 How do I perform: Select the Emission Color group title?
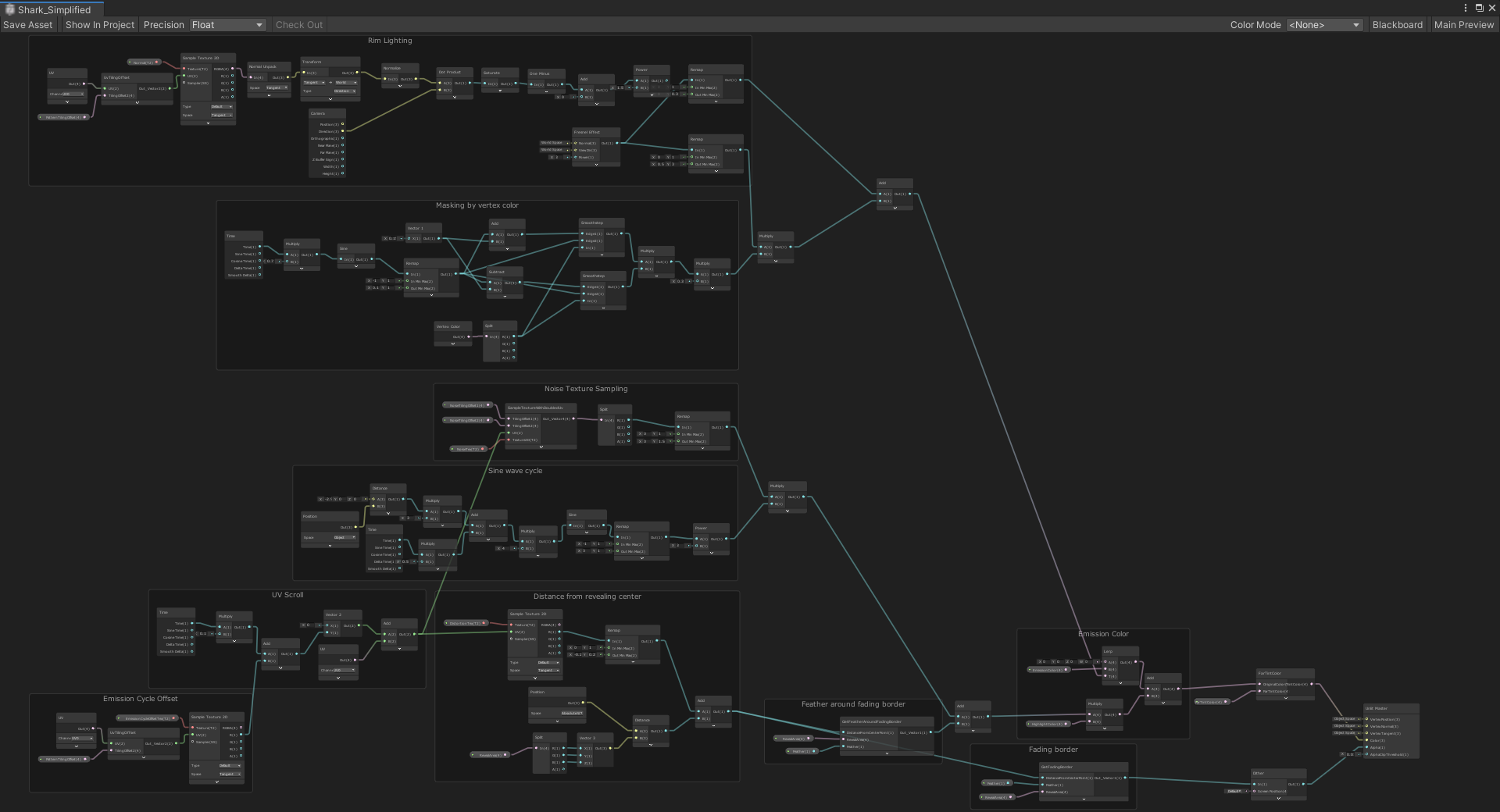pyautogui.click(x=1103, y=634)
